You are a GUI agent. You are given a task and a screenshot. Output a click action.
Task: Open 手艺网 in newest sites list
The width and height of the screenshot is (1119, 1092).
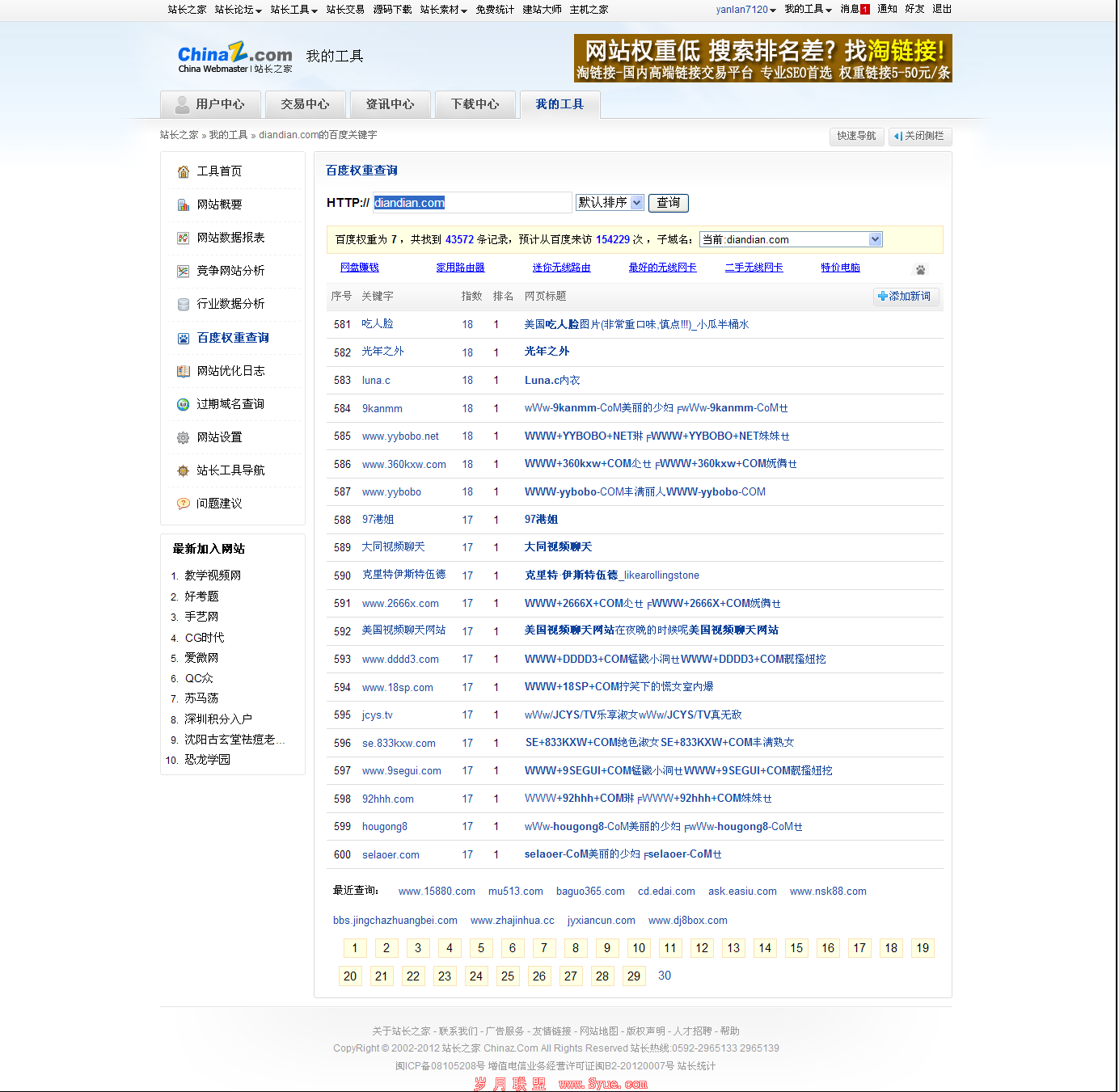(201, 617)
